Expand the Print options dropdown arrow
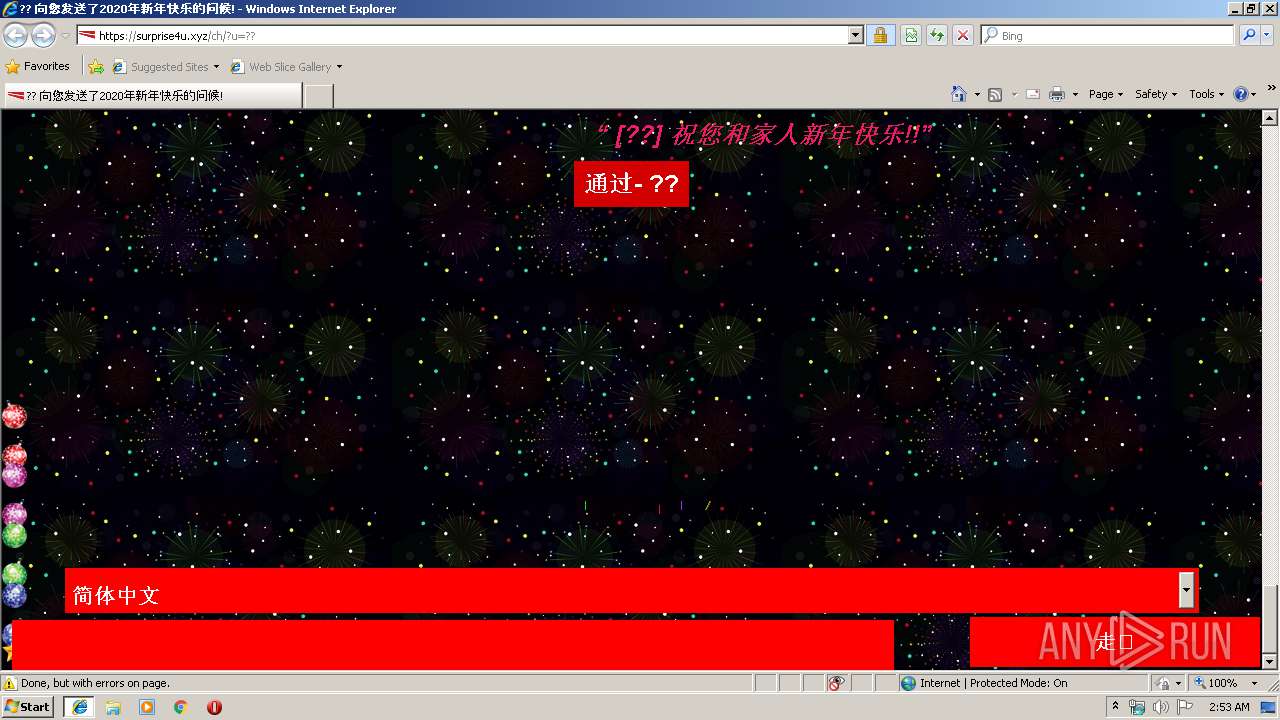Viewport: 1280px width, 720px height. point(1075,94)
